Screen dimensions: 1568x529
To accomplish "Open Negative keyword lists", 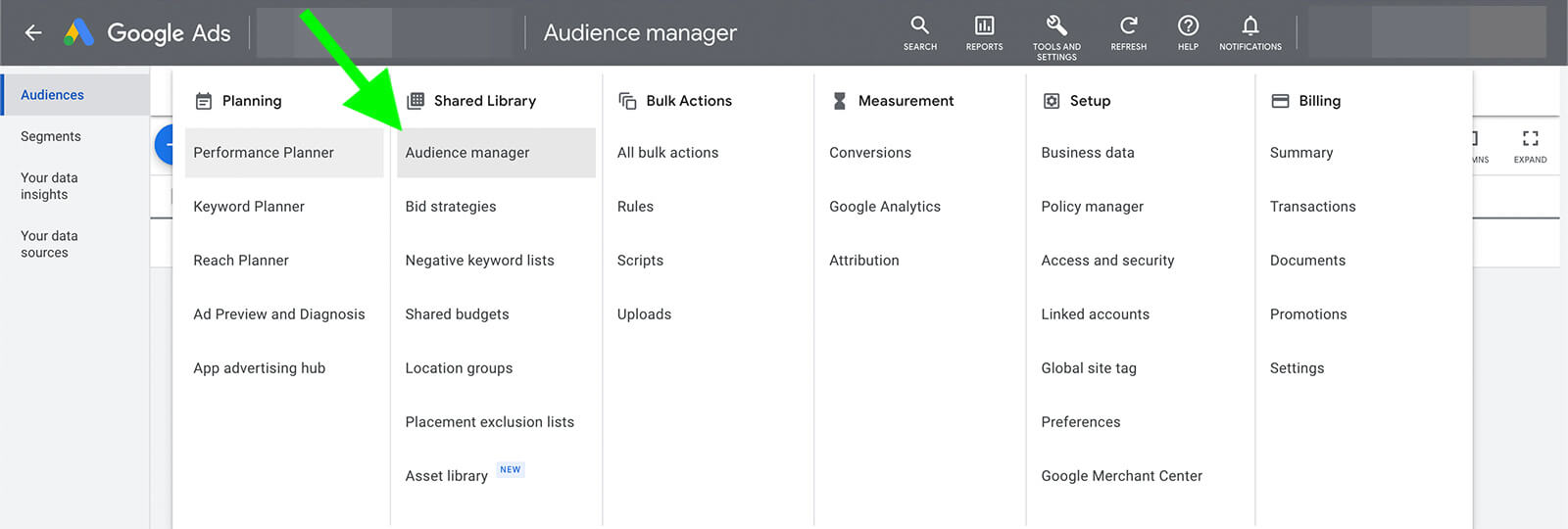I will click(480, 261).
